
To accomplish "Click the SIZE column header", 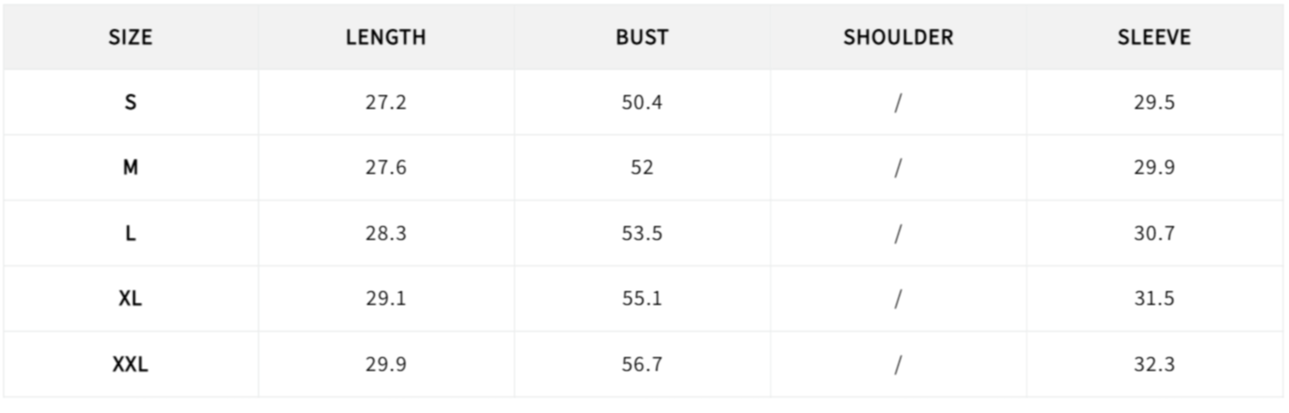I will point(130,38).
